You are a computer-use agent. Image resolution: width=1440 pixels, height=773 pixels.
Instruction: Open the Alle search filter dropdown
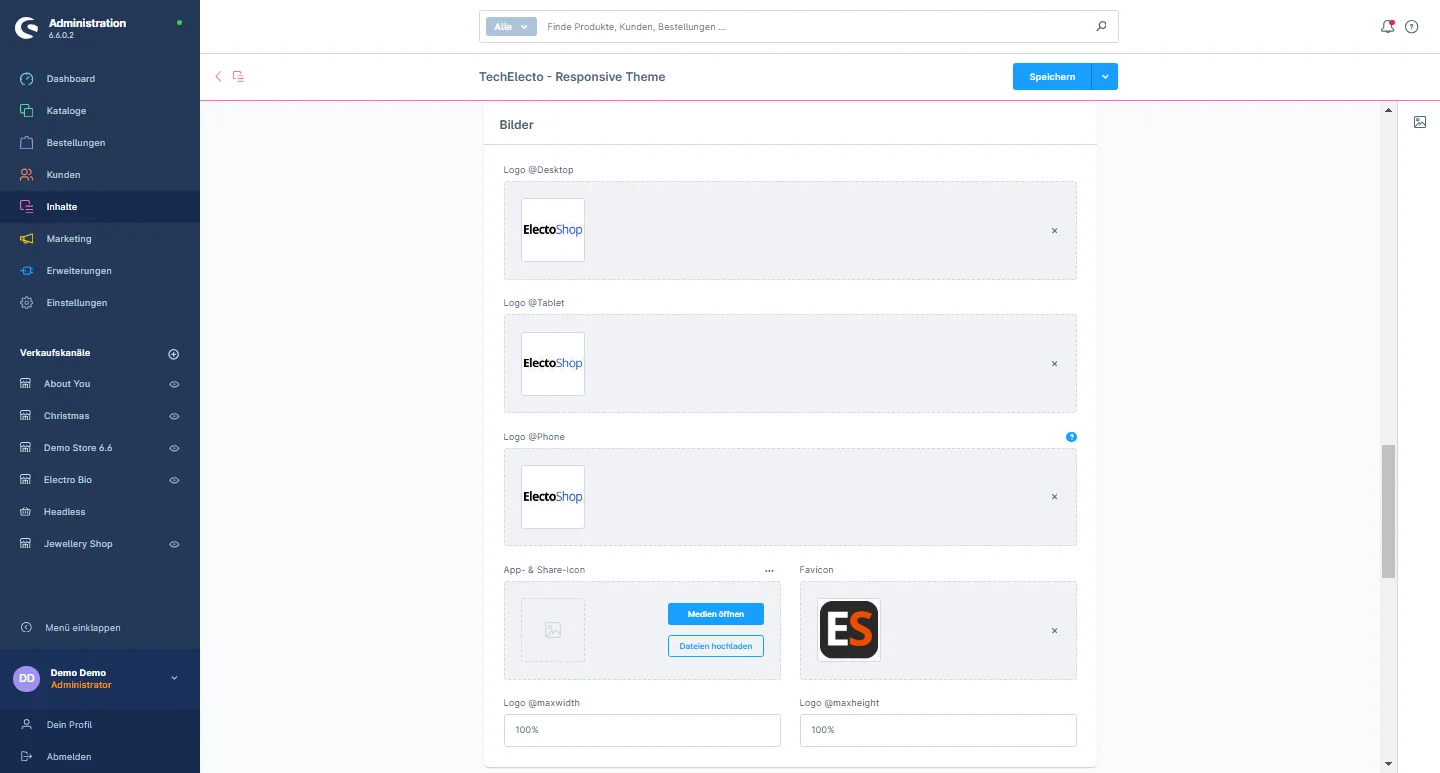(511, 27)
